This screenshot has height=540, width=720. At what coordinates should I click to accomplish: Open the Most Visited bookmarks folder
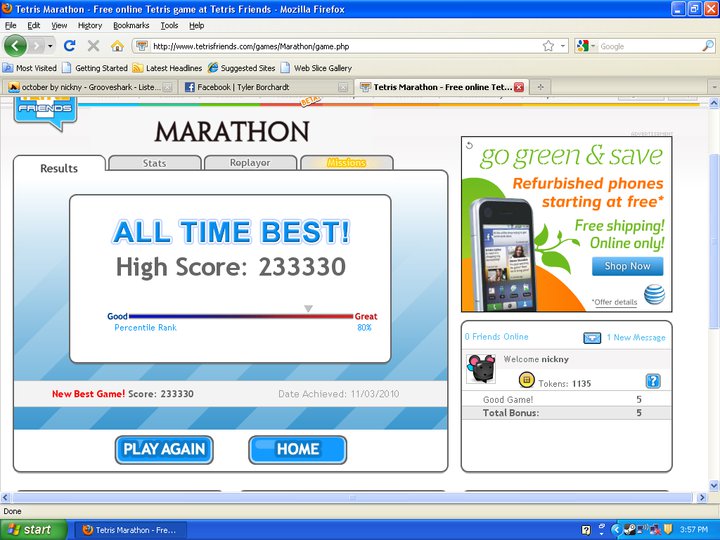pyautogui.click(x=30, y=68)
